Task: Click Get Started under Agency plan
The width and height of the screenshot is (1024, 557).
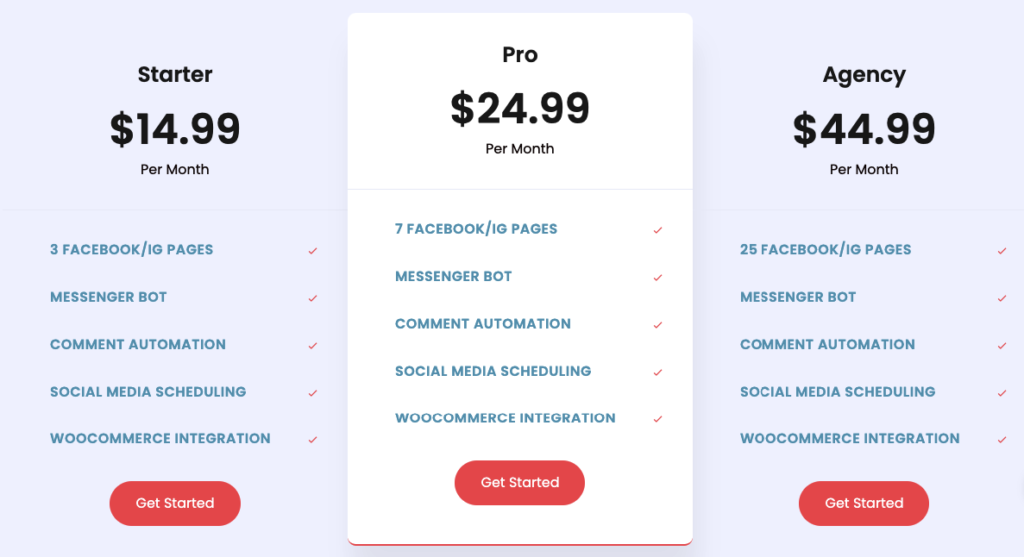Action: 864,503
